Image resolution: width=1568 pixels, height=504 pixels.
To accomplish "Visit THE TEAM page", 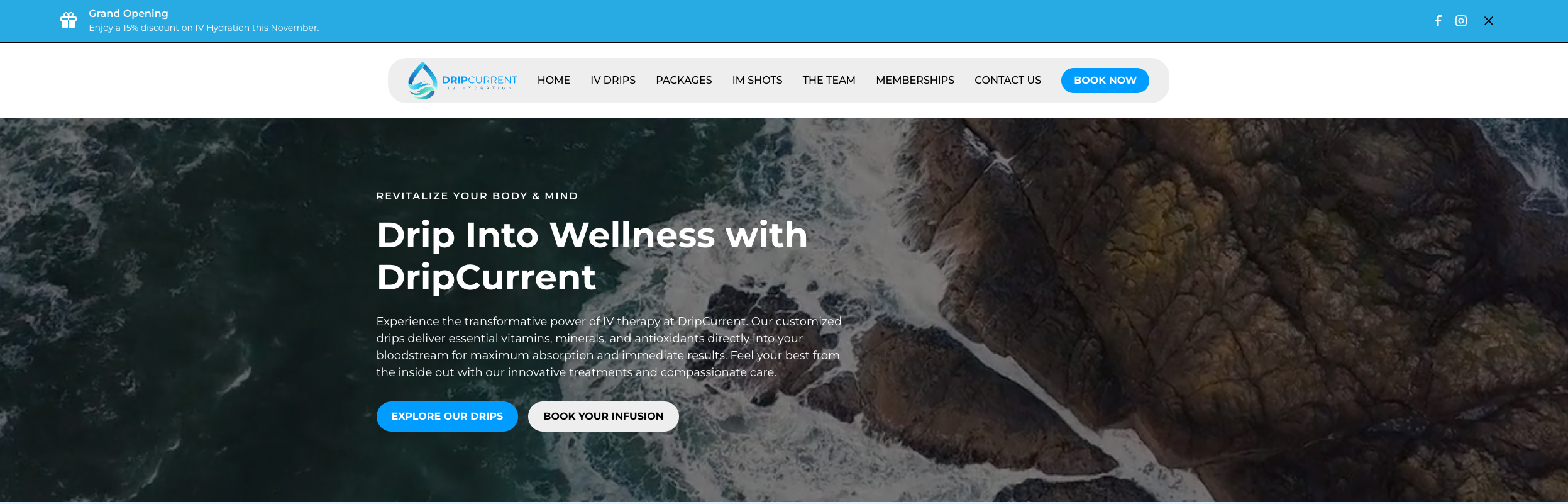I will click(x=829, y=81).
